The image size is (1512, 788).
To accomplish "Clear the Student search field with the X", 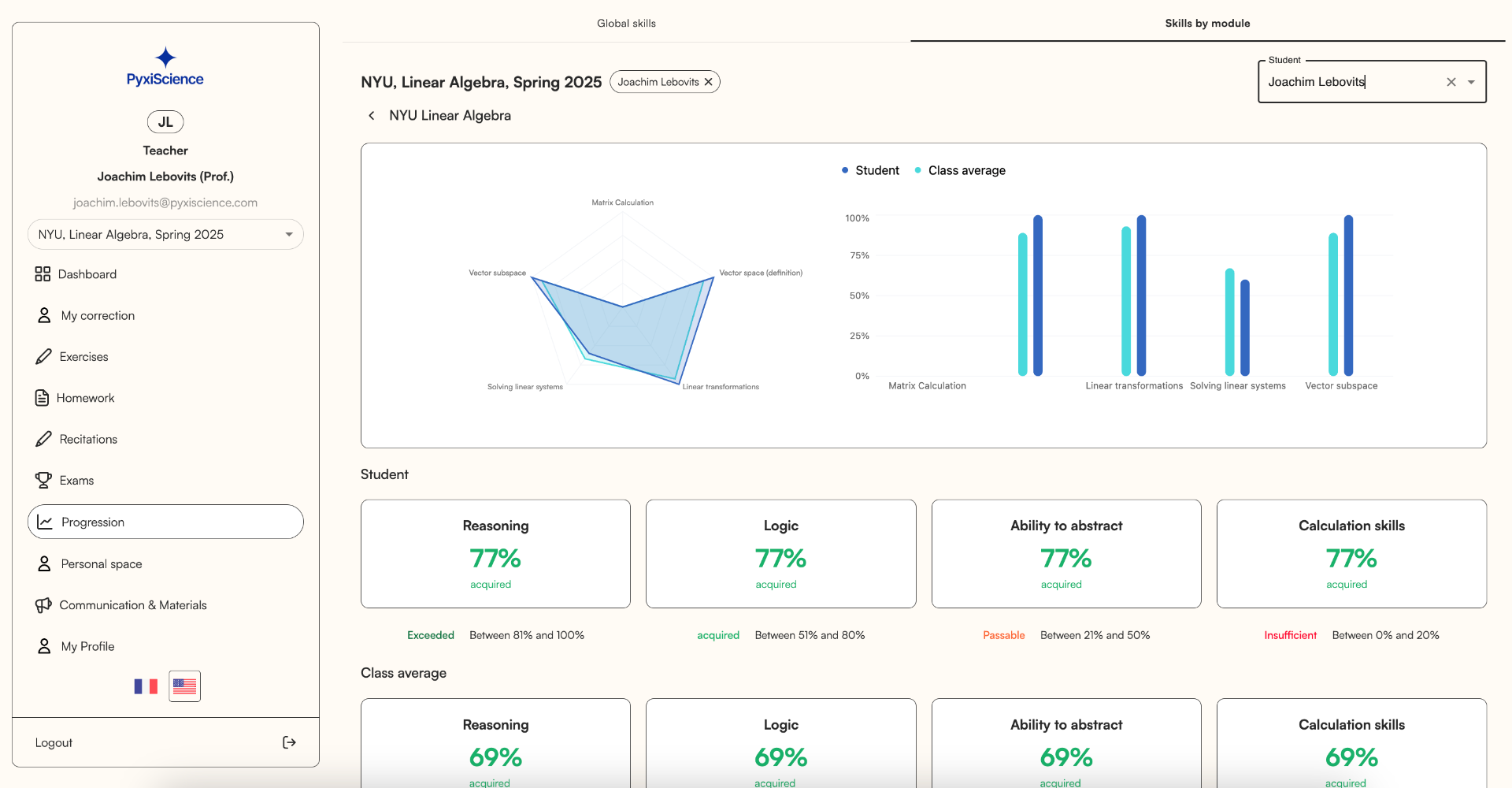I will point(1451,81).
